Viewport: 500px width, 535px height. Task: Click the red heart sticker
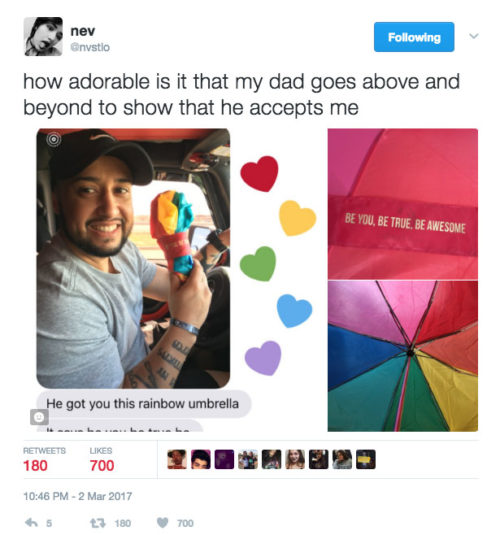[x=259, y=173]
